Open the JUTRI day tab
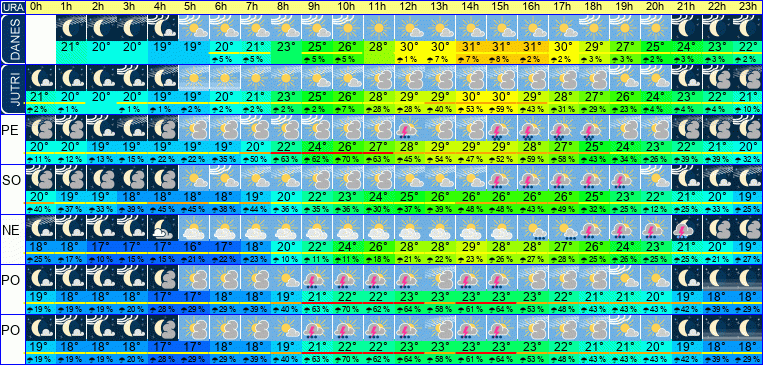The height and width of the screenshot is (365, 763). click(x=13, y=90)
